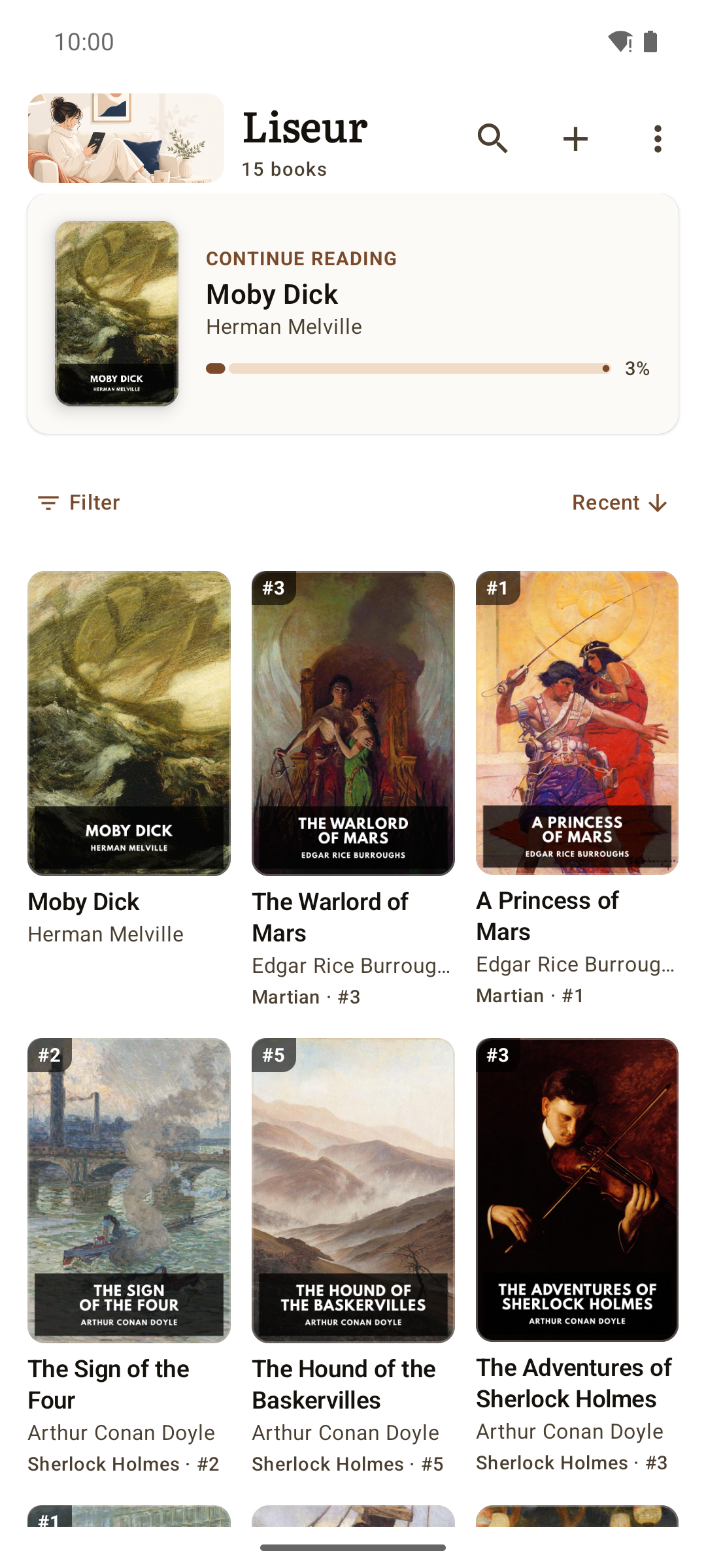
Task: Tap the plus icon to add a book
Action: pyautogui.click(x=575, y=139)
